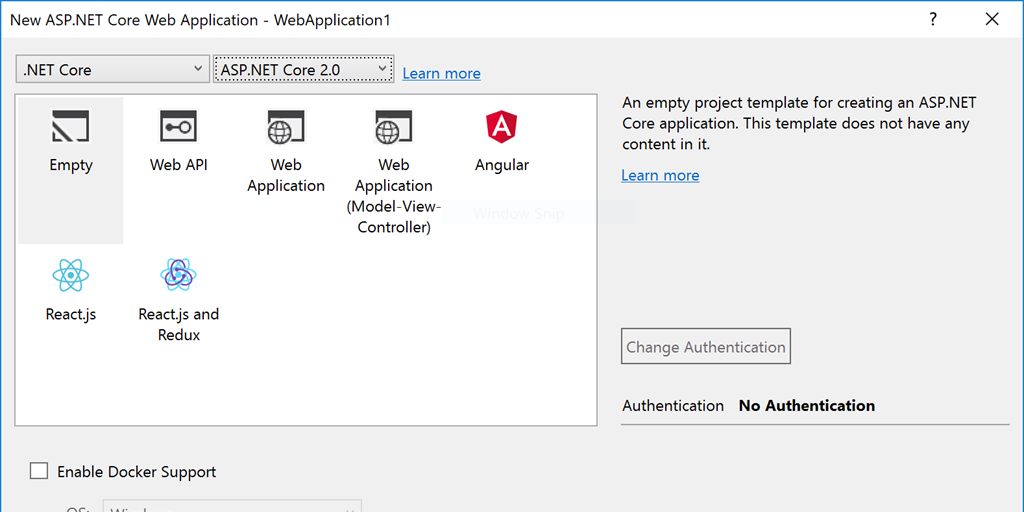Image resolution: width=1024 pixels, height=512 pixels.
Task: Choose the Web API template icon
Action: coord(178,127)
